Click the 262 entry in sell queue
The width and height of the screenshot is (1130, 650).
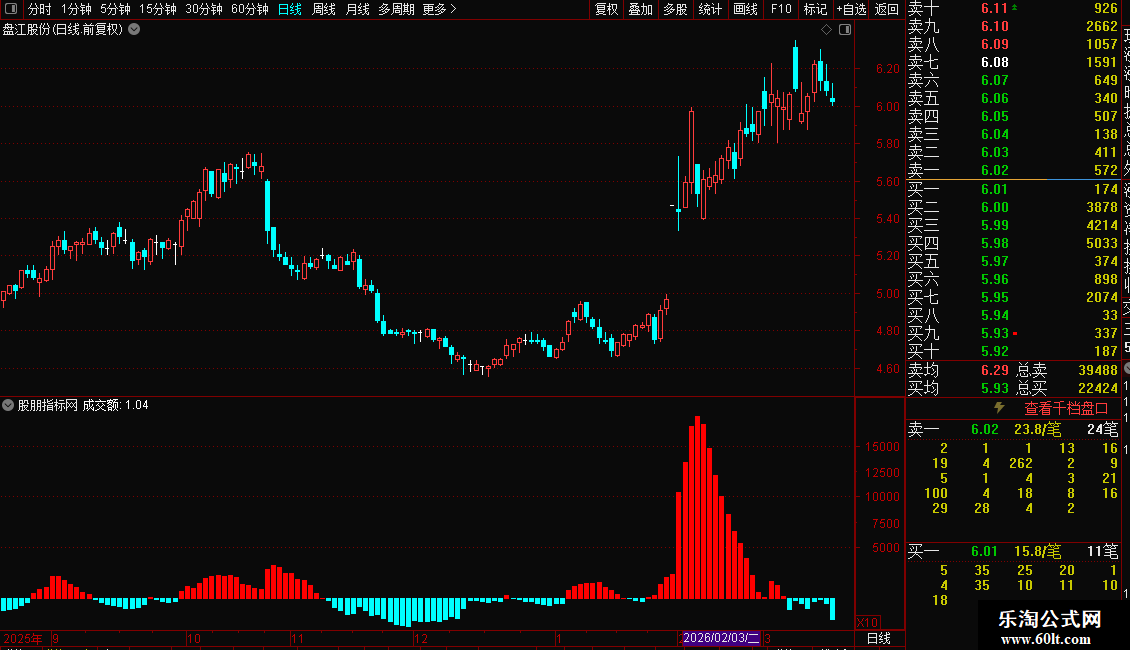point(1021,463)
